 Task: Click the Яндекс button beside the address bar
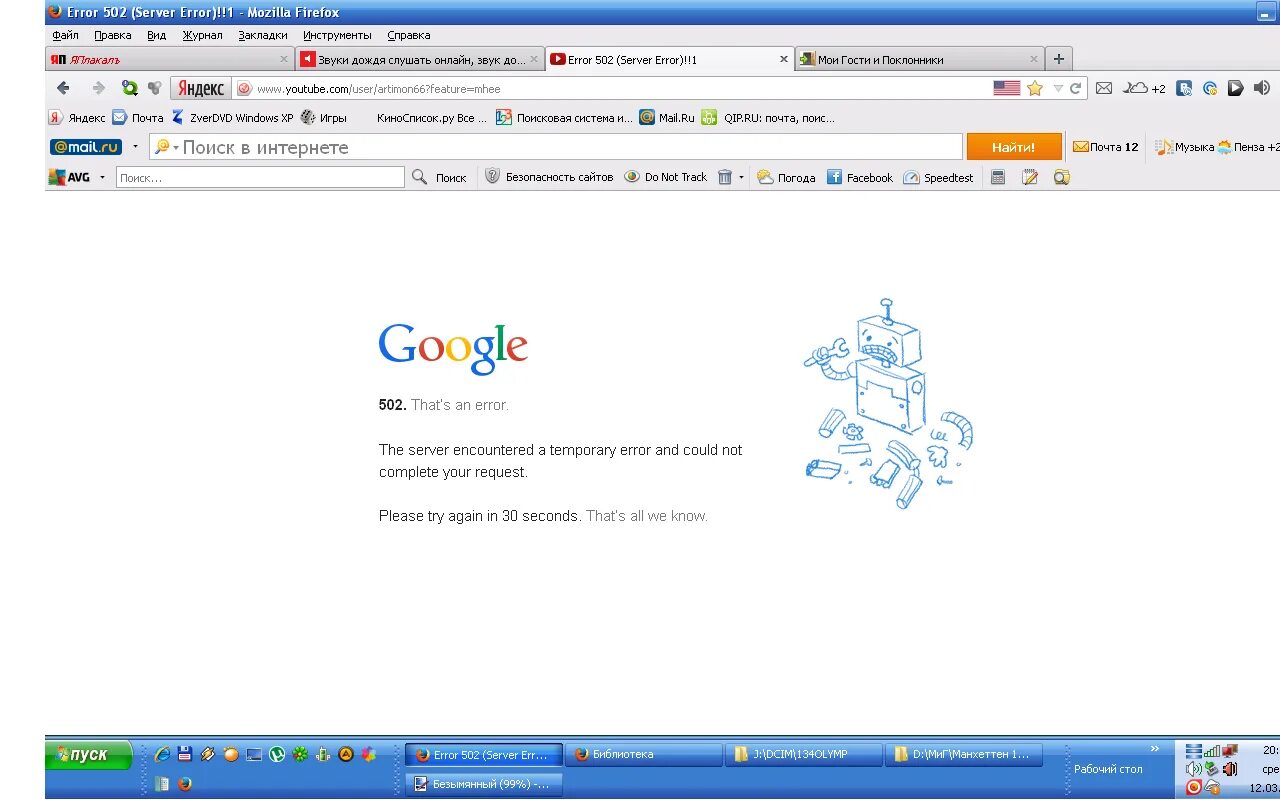201,88
